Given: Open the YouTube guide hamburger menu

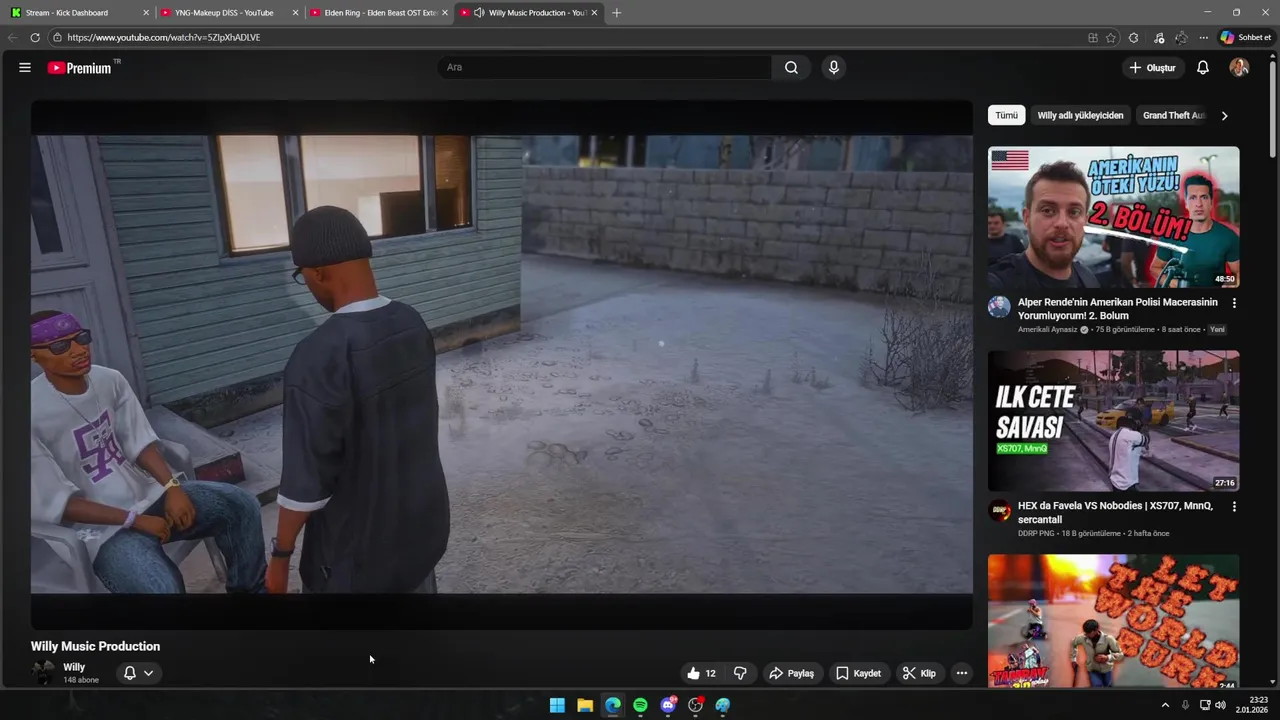Looking at the screenshot, I should [x=25, y=68].
